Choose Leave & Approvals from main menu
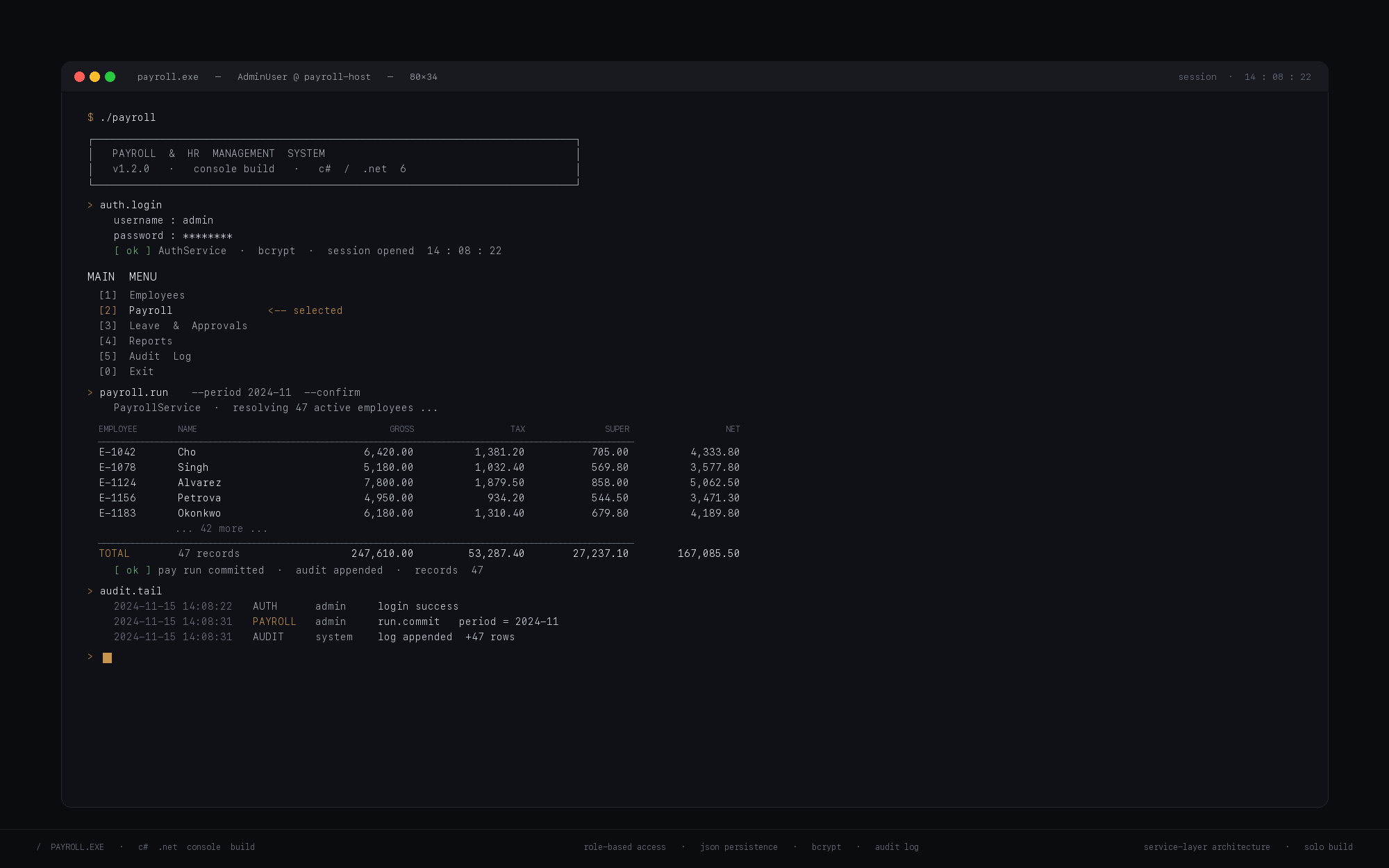 (173, 326)
